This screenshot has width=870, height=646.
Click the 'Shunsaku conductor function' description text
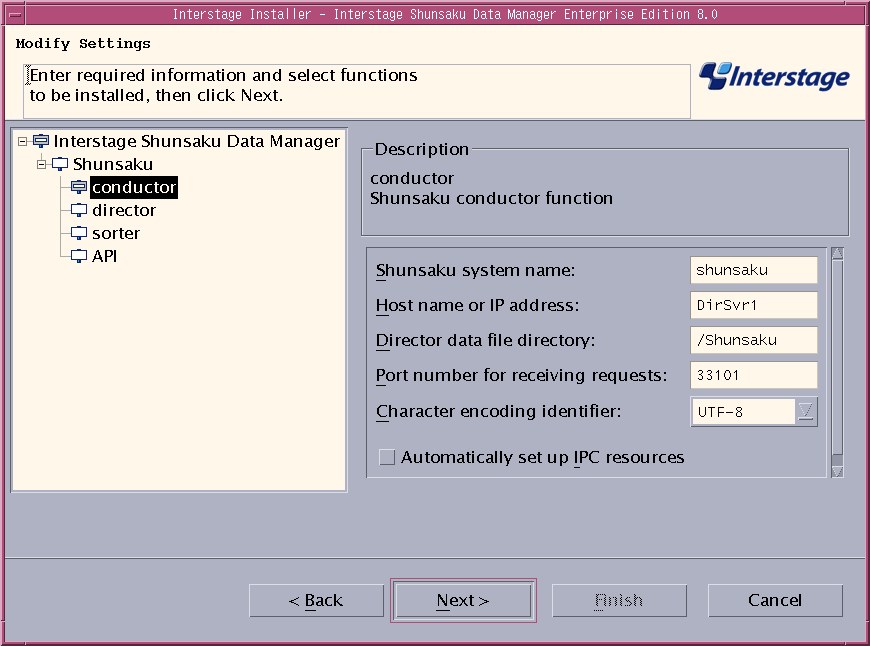(491, 198)
